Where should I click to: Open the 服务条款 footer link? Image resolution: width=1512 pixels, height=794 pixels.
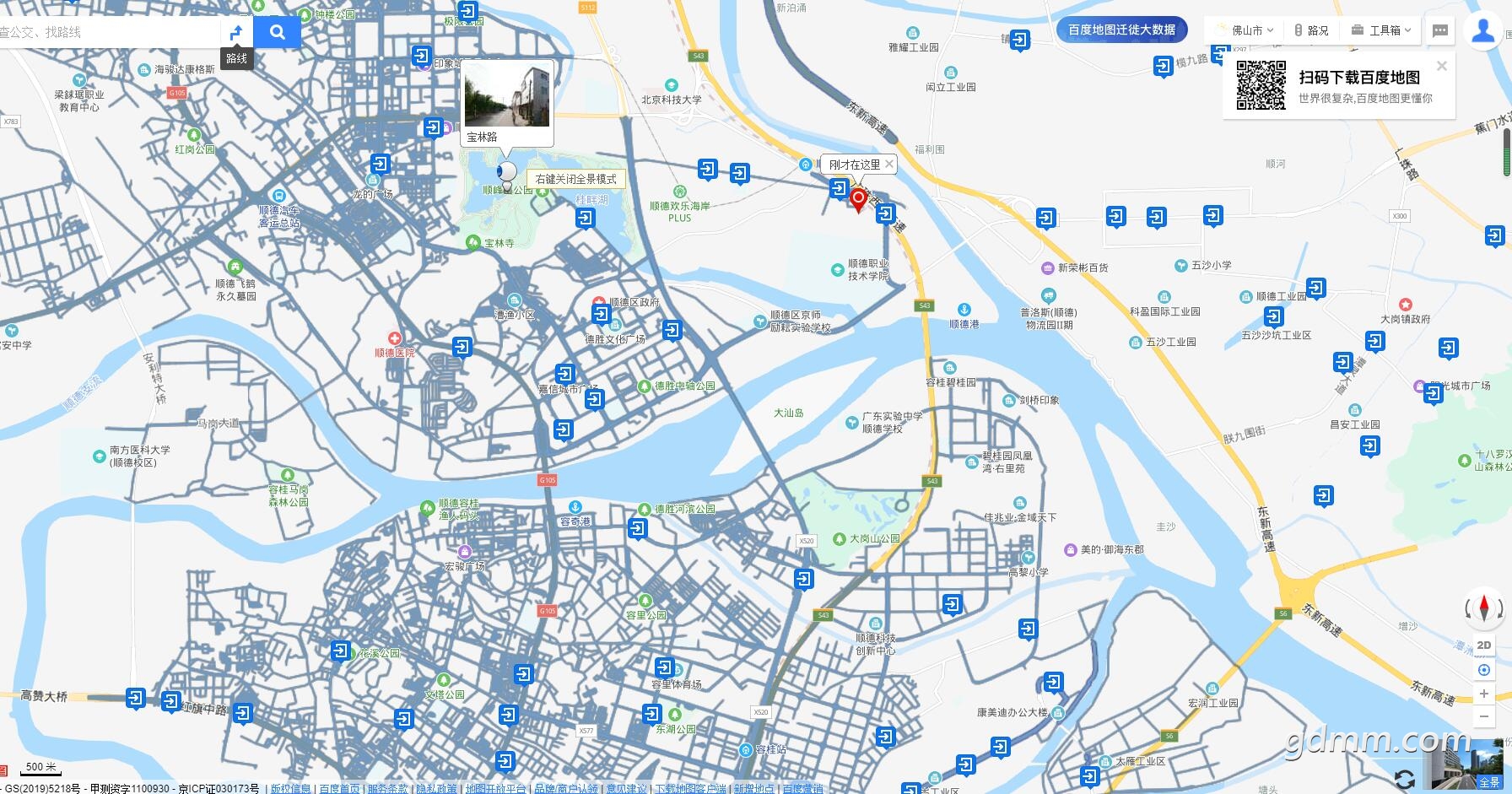388,789
